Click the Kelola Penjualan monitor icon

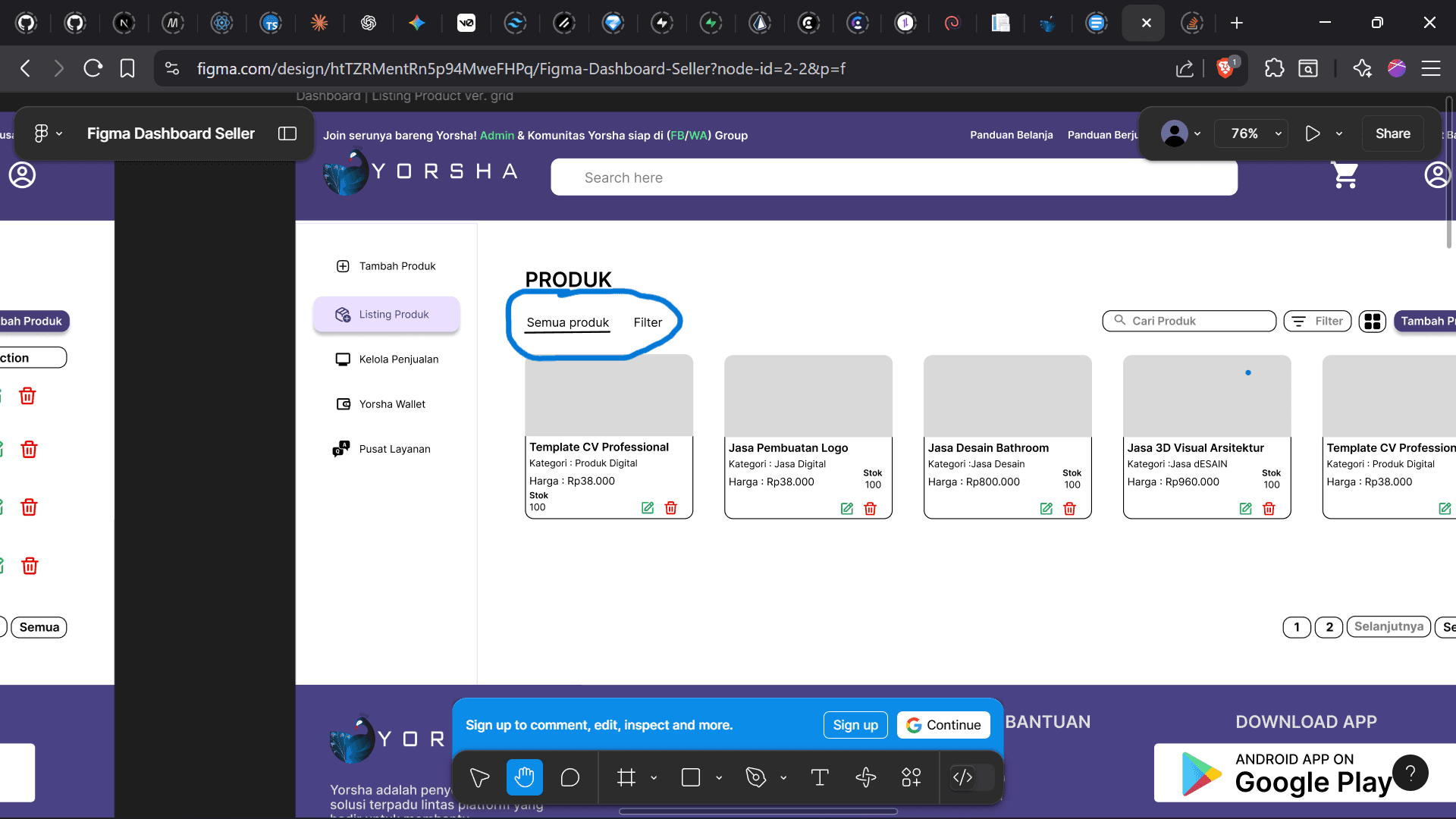344,359
